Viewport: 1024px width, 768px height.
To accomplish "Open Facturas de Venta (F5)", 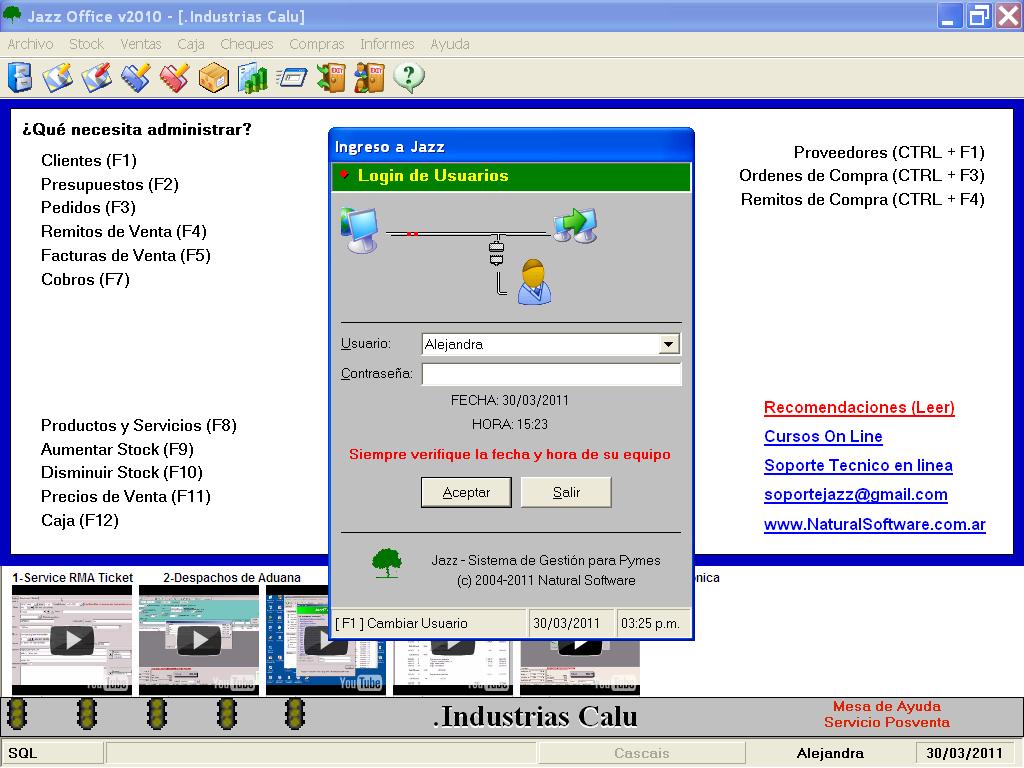I will point(125,255).
